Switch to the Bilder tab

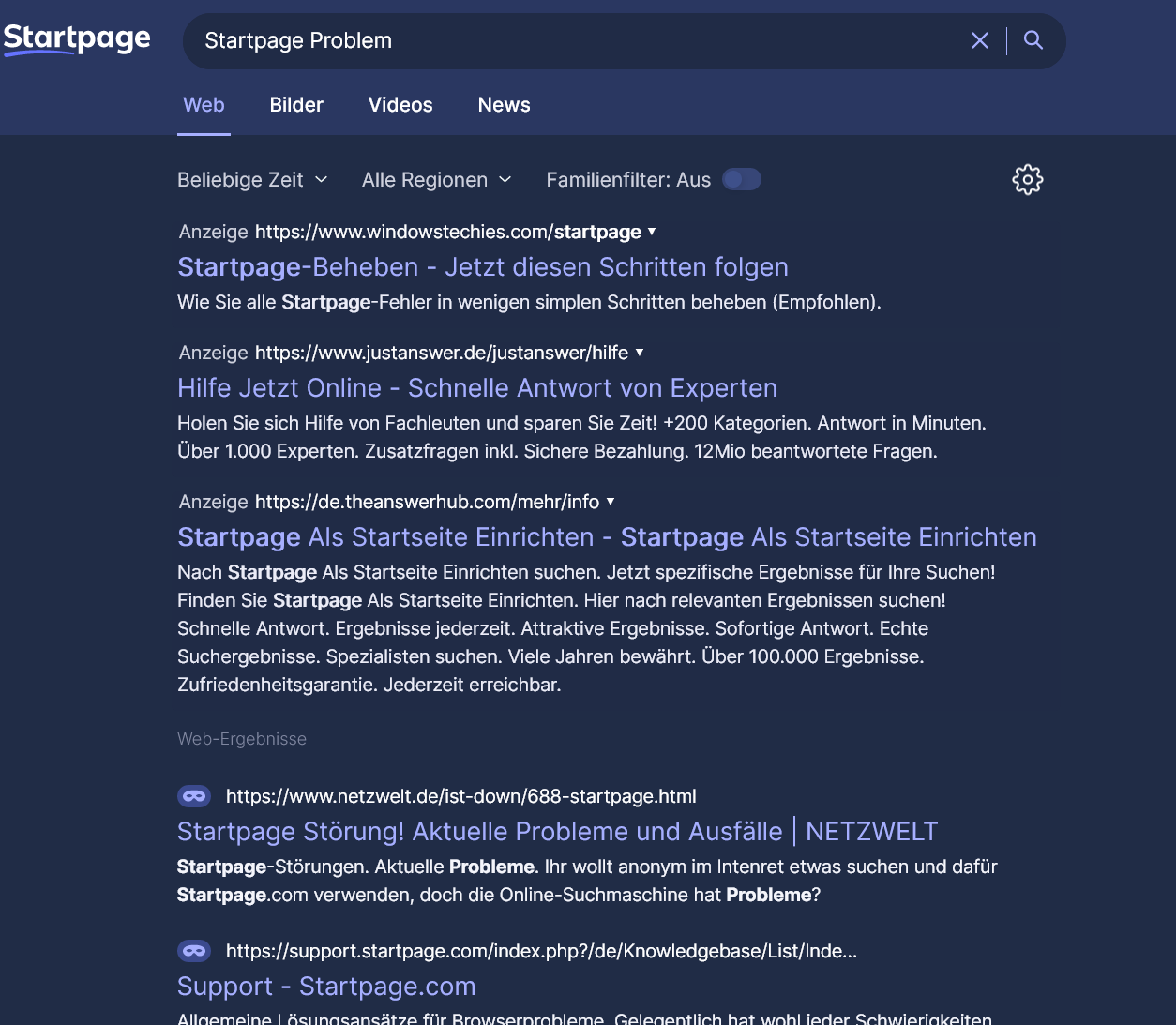pos(296,105)
